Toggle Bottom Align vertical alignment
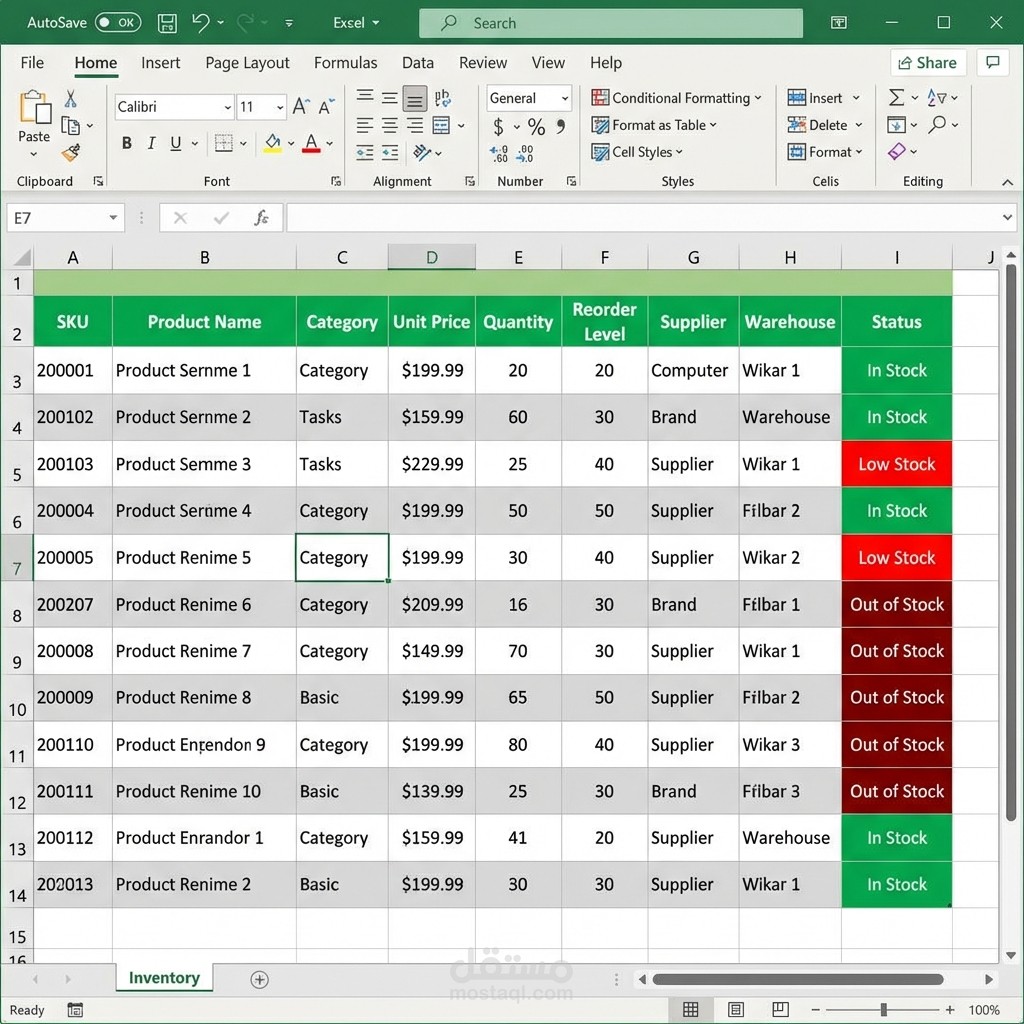 415,99
